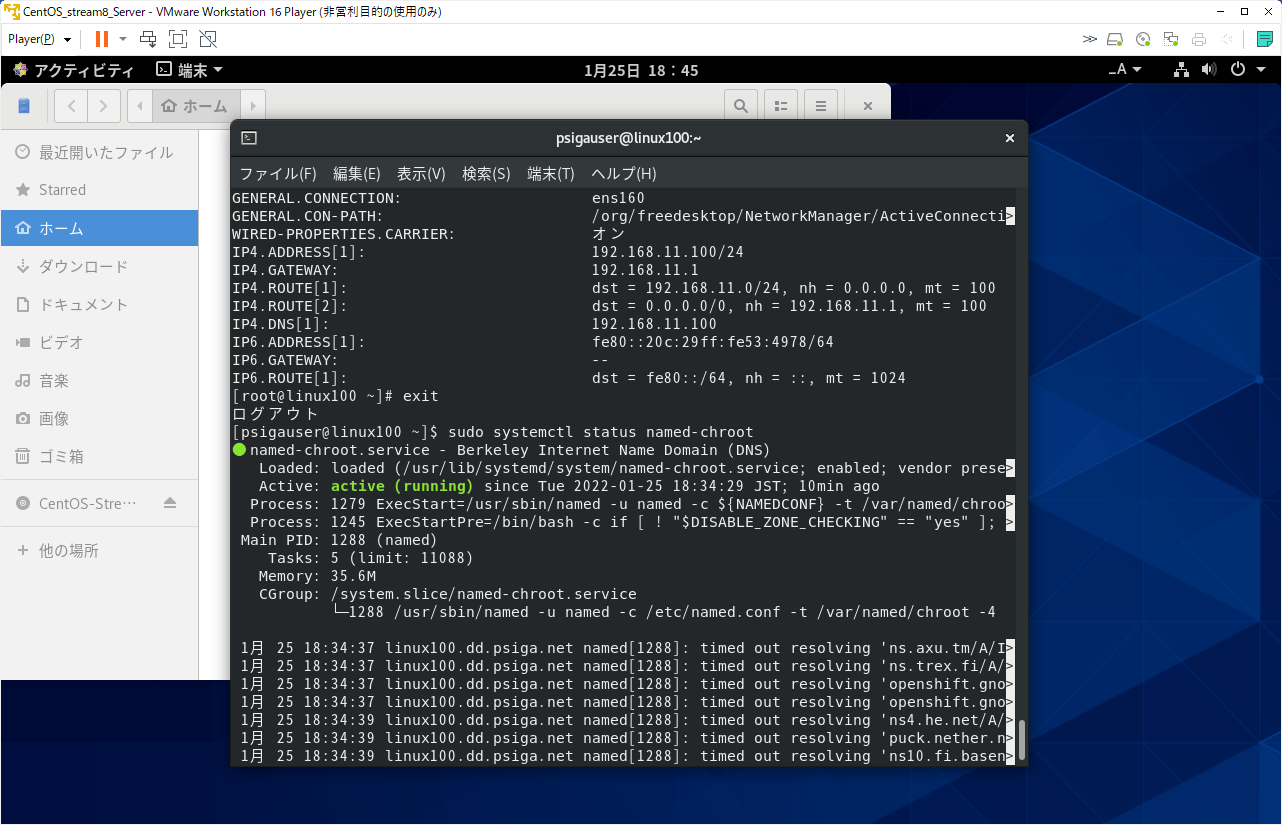Click the アクティビティ button
Screen dimensions: 1282x825
[x=73, y=70]
